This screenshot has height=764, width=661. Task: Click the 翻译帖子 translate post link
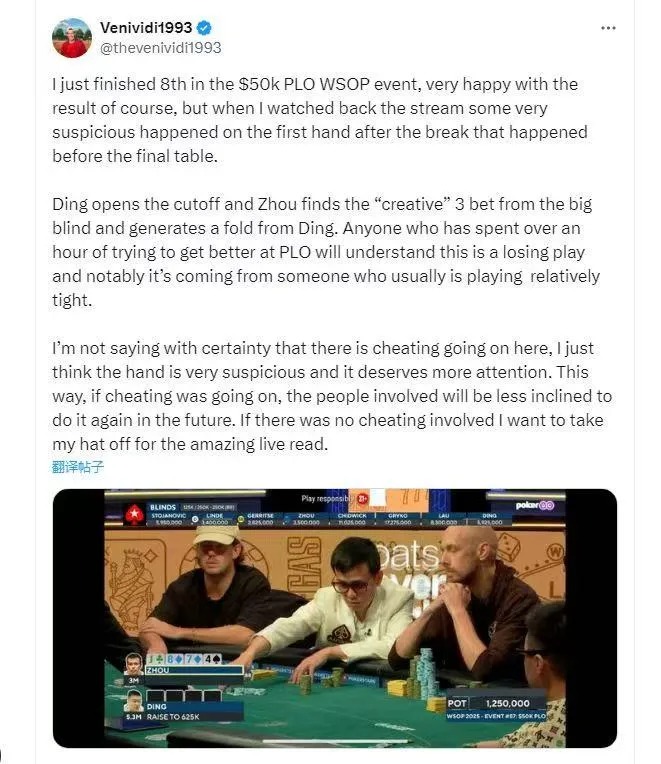coord(78,467)
